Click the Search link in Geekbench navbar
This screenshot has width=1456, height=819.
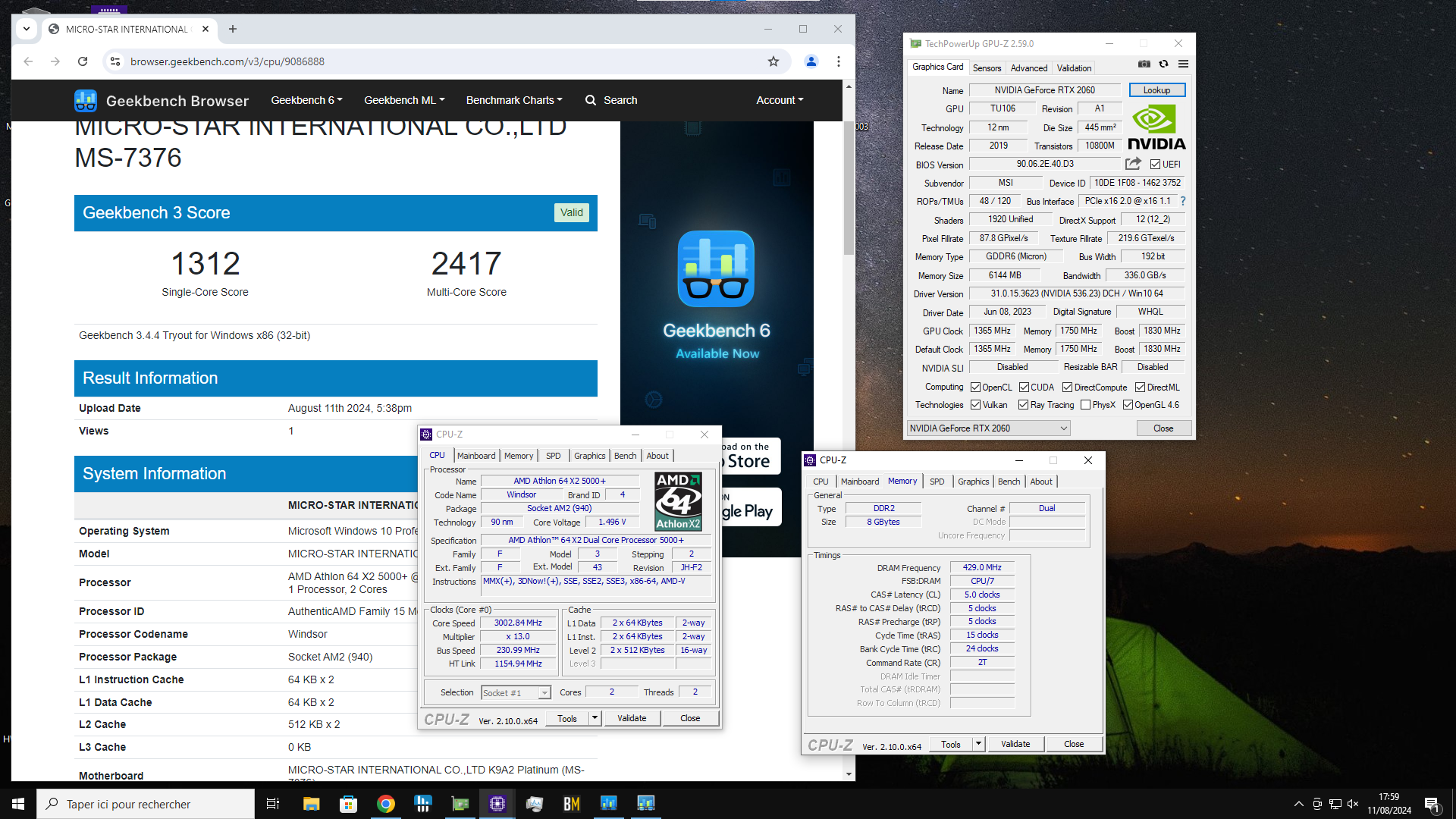[x=611, y=100]
